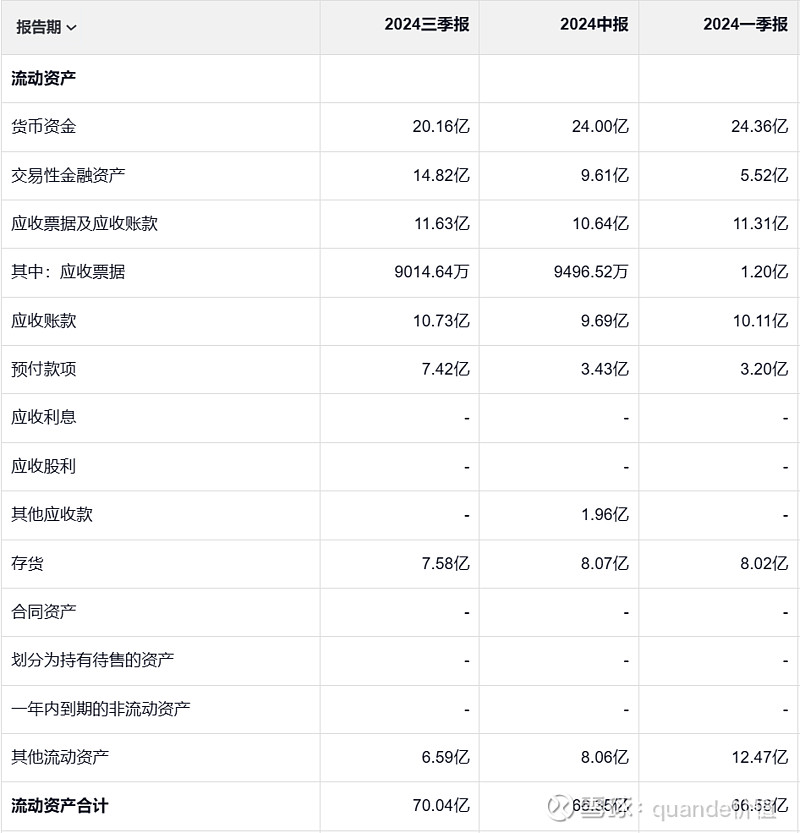Select the 24.00亿 cash value

point(600,126)
